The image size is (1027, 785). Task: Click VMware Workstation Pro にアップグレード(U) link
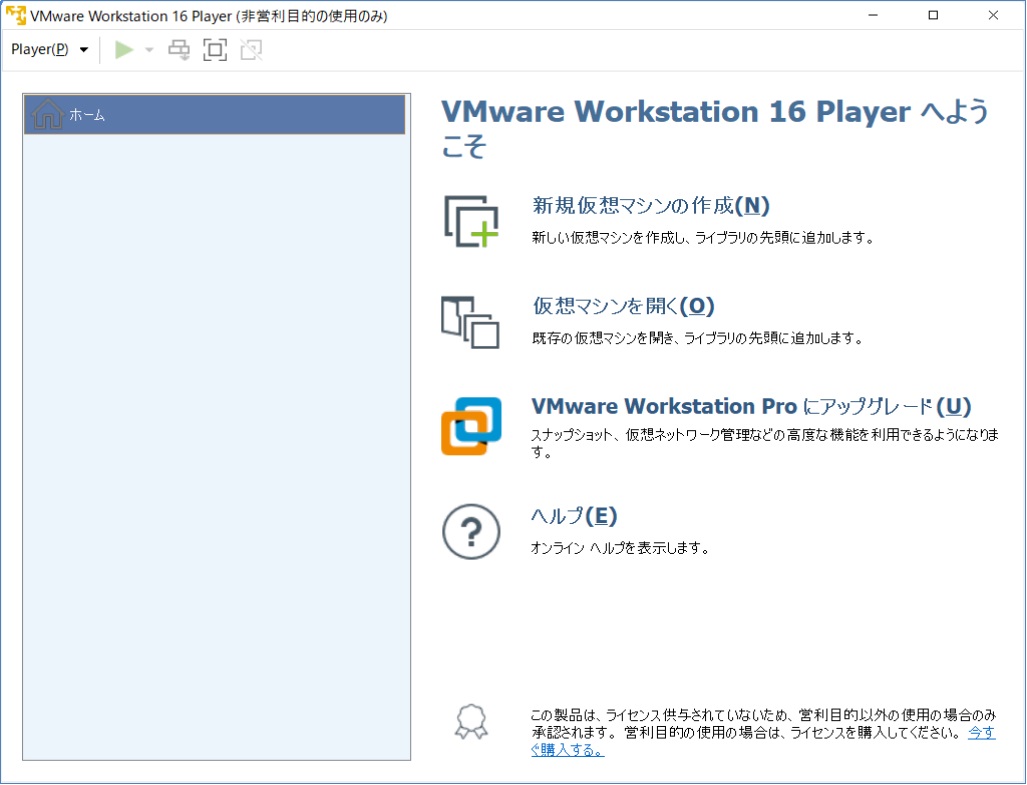[748, 407]
